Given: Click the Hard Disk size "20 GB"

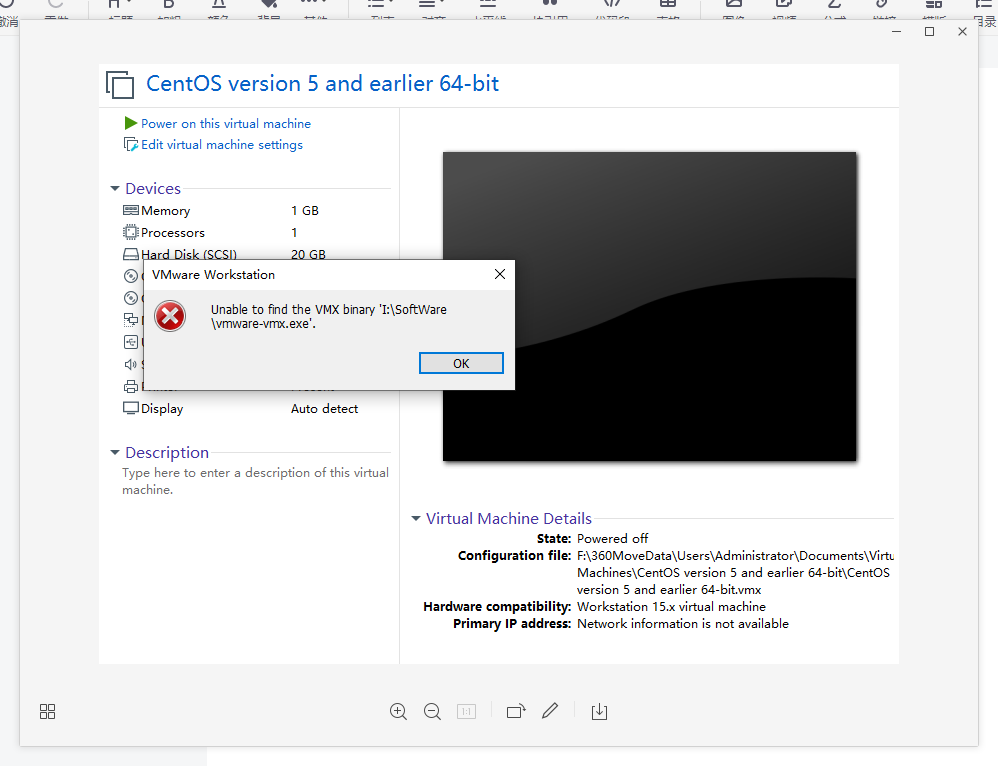Looking at the screenshot, I should tap(308, 254).
